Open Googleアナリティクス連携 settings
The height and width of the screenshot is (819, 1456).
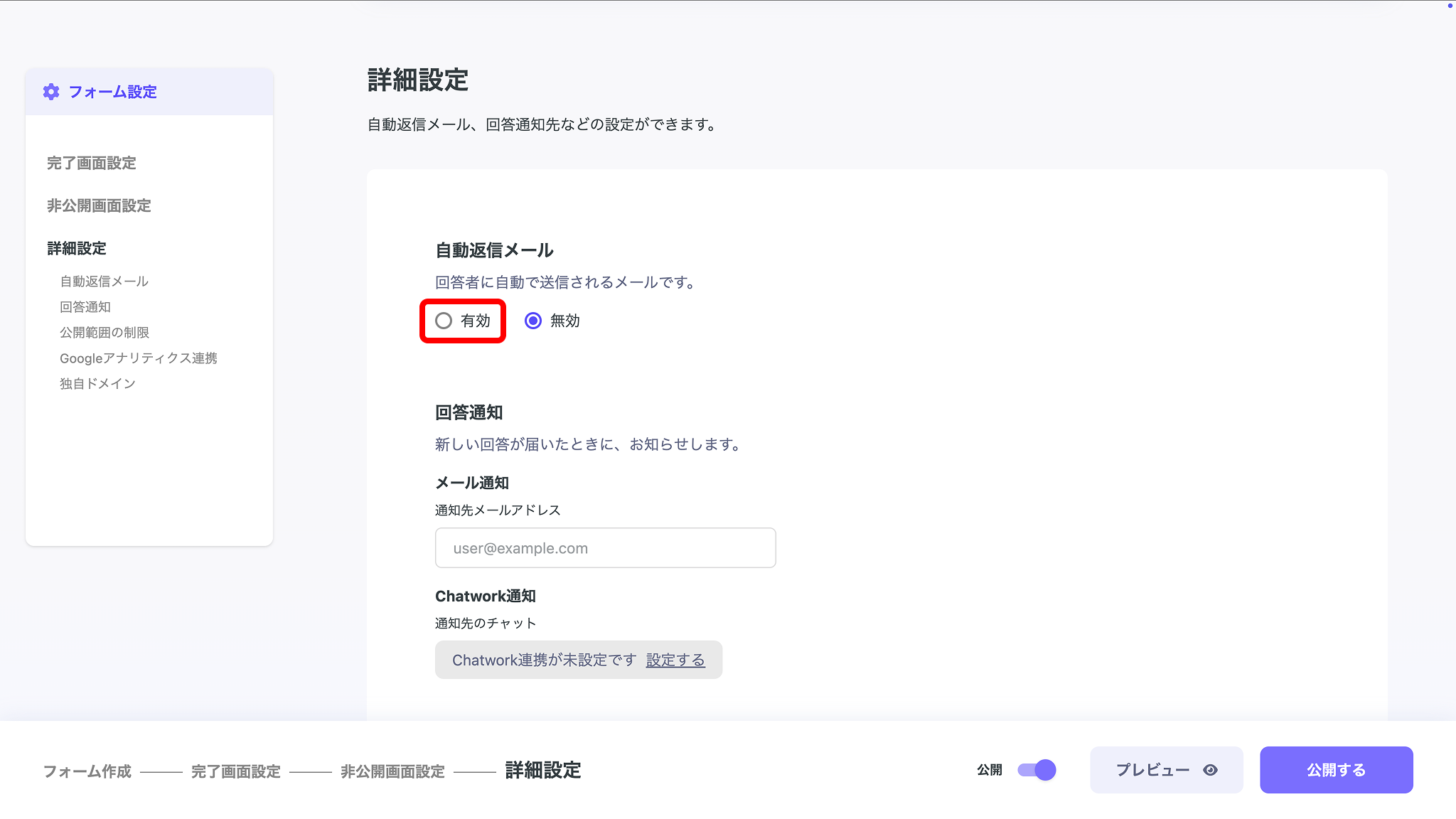pyautogui.click(x=139, y=358)
